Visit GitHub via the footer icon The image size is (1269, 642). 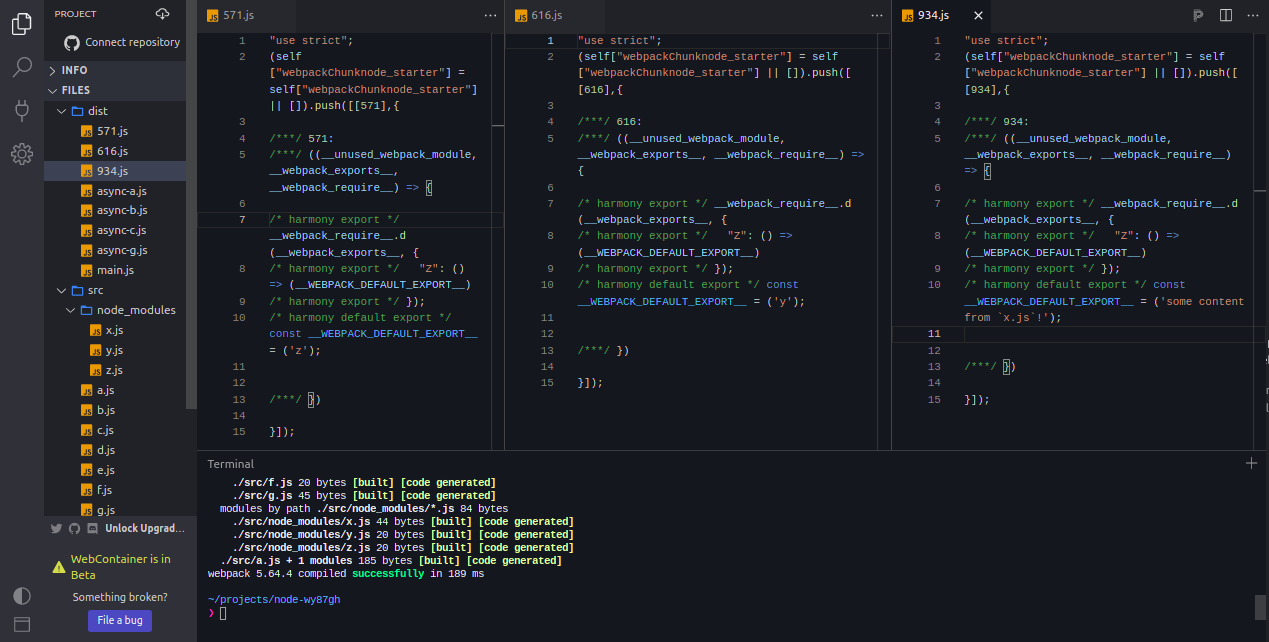tap(73, 528)
